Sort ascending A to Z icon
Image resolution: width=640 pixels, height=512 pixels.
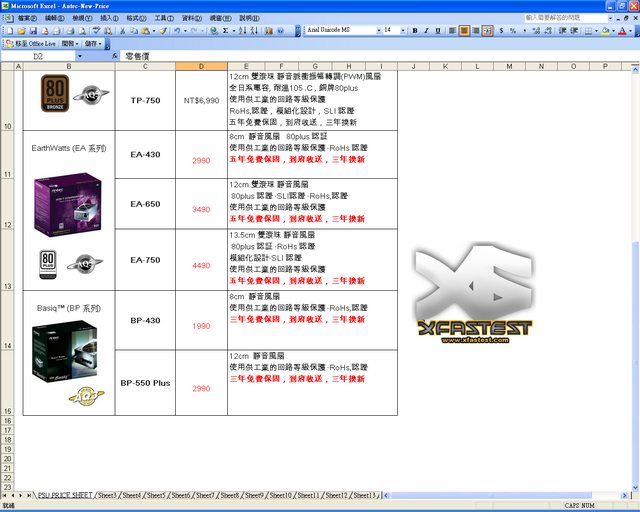coord(243,31)
